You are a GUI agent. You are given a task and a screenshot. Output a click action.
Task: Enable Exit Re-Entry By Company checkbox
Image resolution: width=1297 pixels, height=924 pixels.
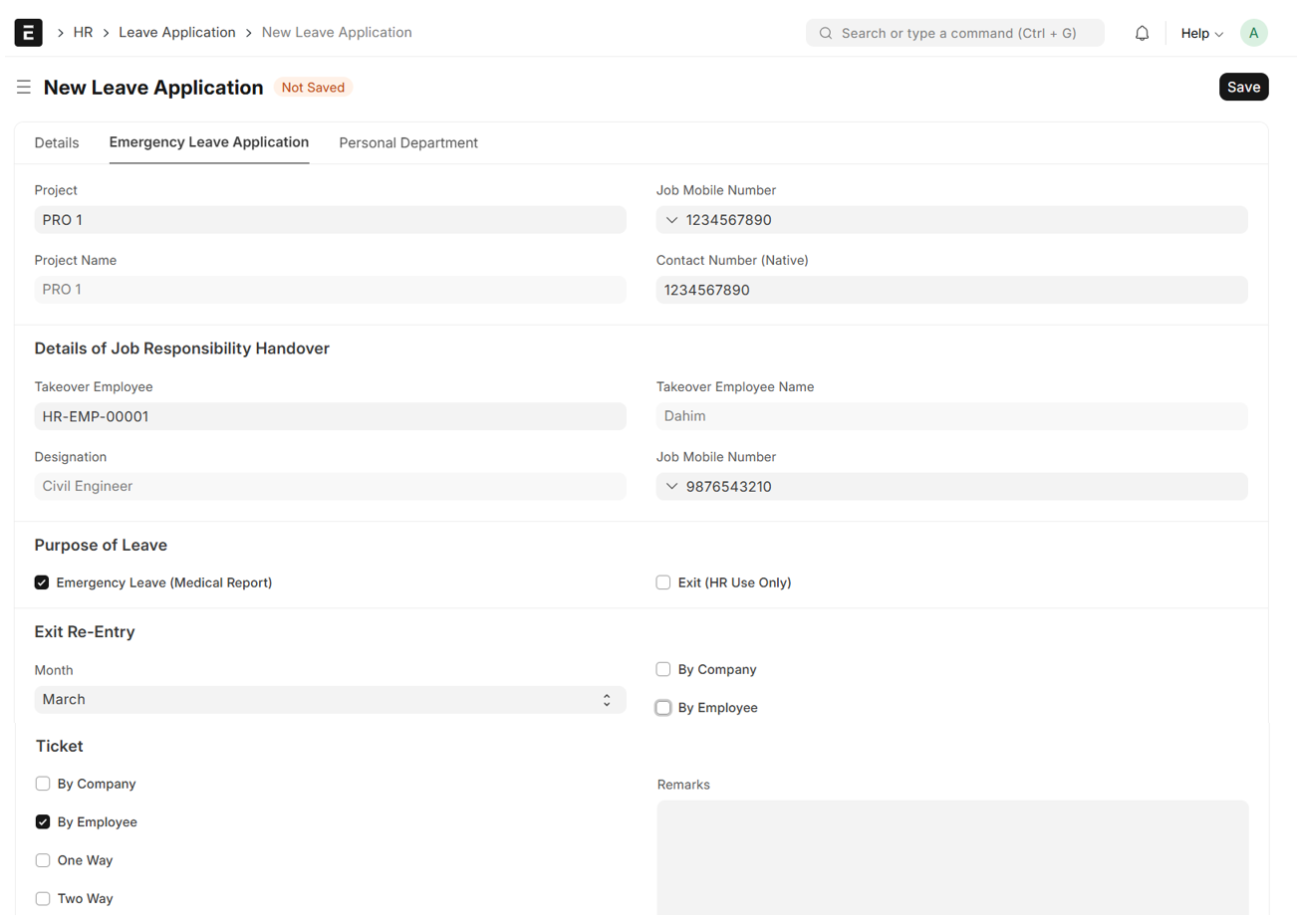[663, 669]
